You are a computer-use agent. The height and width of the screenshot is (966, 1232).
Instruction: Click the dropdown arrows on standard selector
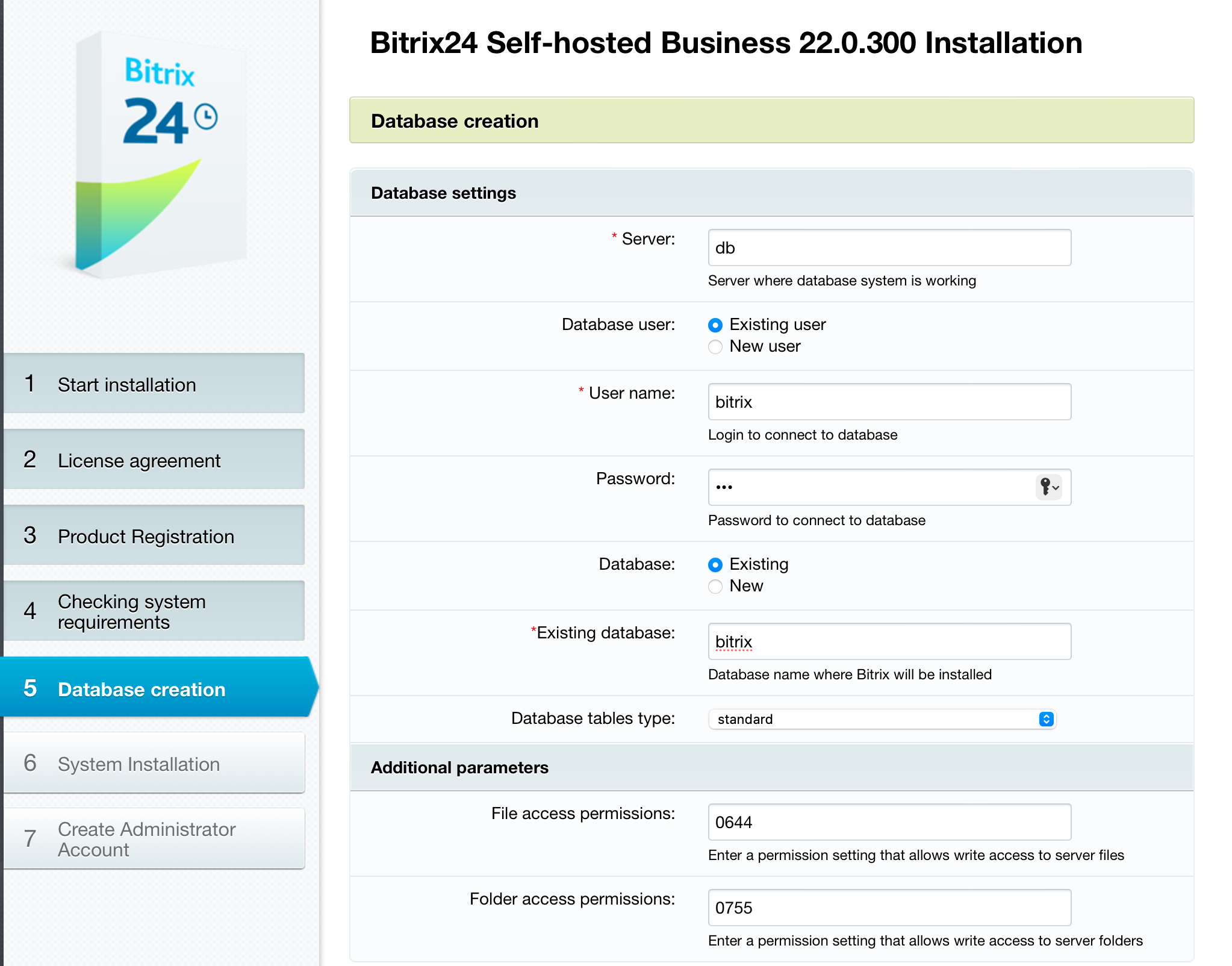point(1047,719)
